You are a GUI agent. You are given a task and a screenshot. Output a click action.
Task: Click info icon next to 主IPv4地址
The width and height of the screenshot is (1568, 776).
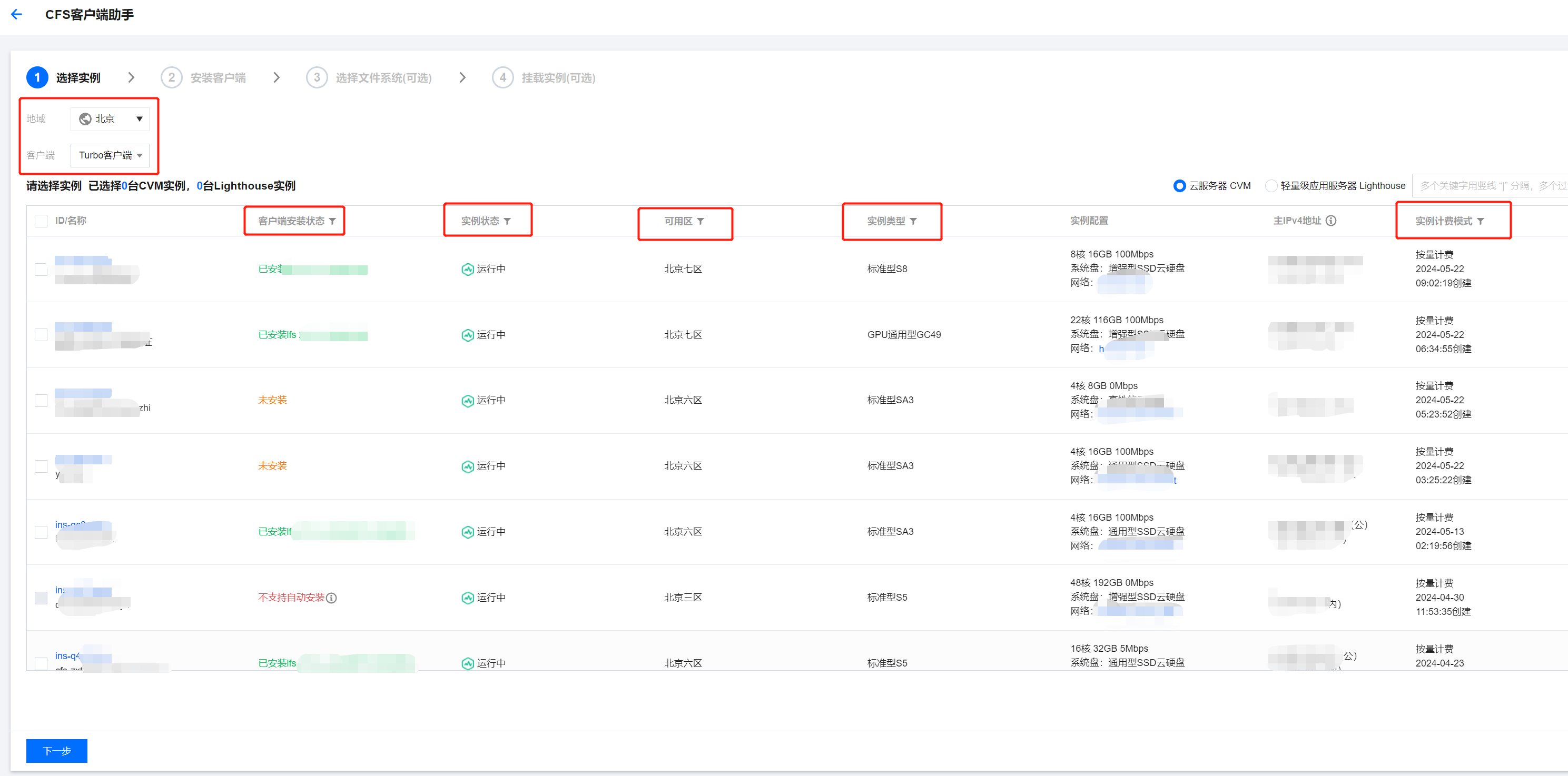click(x=1331, y=221)
